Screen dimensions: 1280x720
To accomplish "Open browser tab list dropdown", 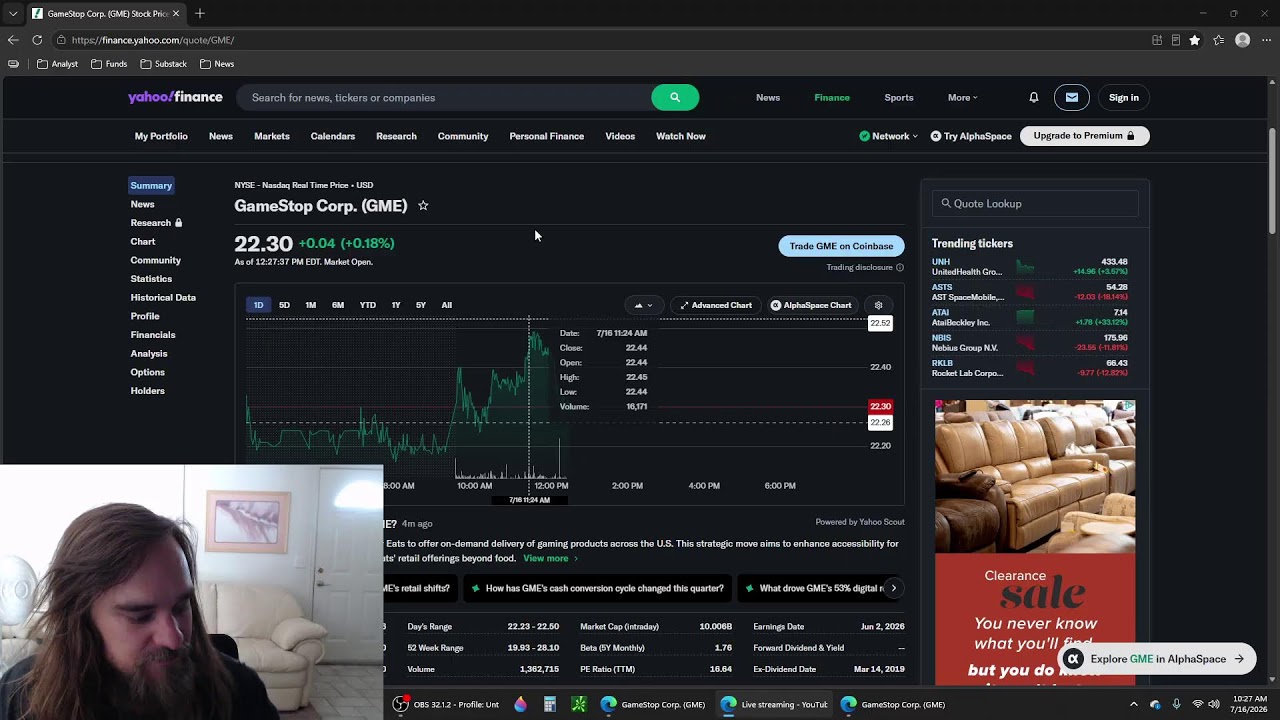I will coord(12,14).
